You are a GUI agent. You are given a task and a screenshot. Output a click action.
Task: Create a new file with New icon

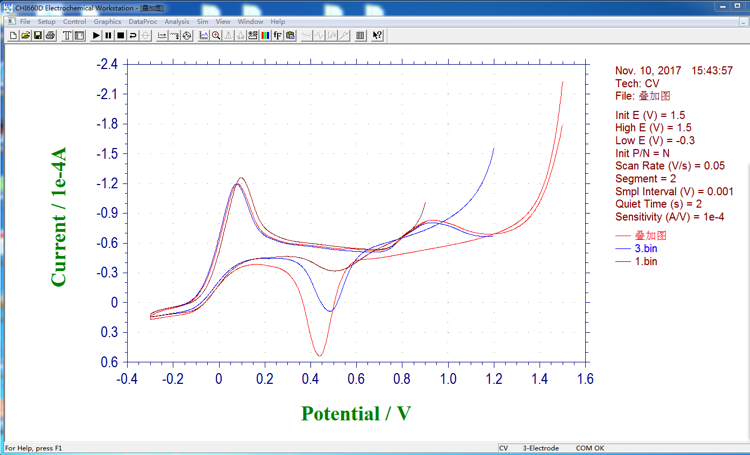[x=13, y=35]
